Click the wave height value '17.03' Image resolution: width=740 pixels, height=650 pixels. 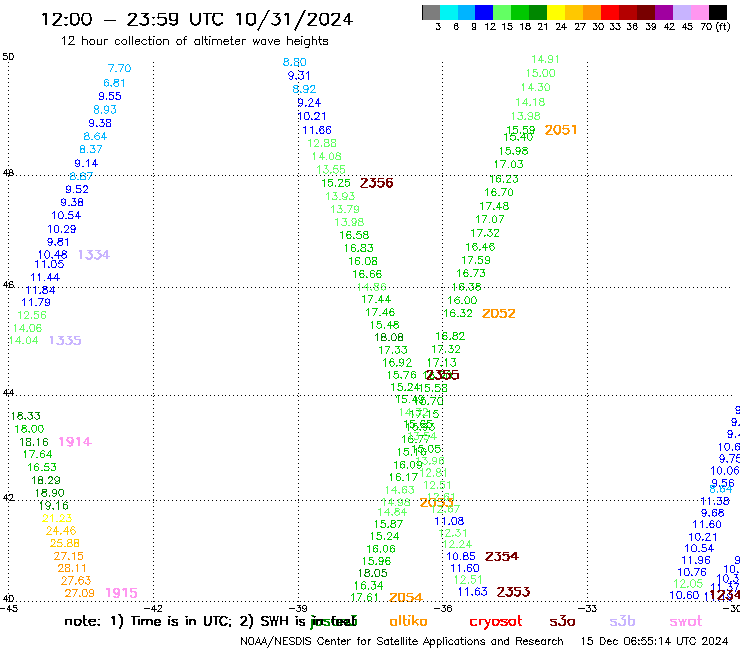click(x=509, y=164)
